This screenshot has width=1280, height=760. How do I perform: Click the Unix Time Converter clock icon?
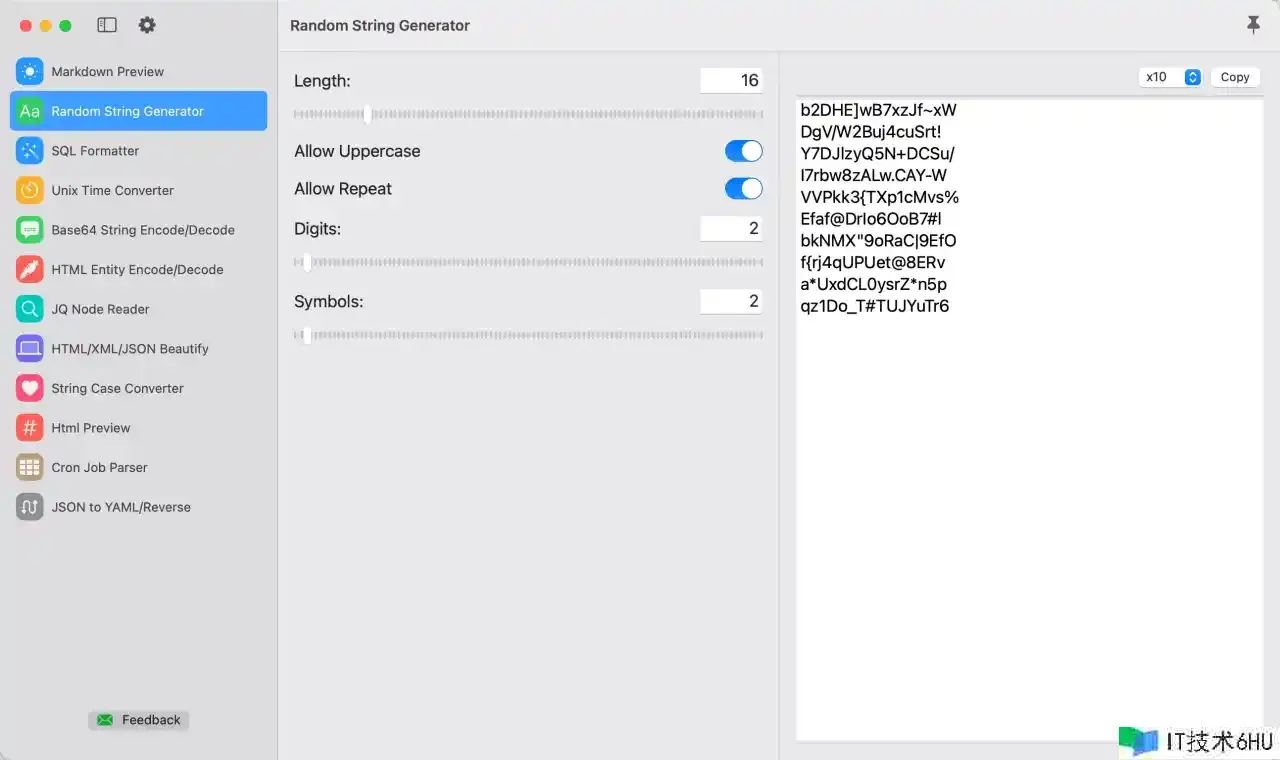pos(30,190)
